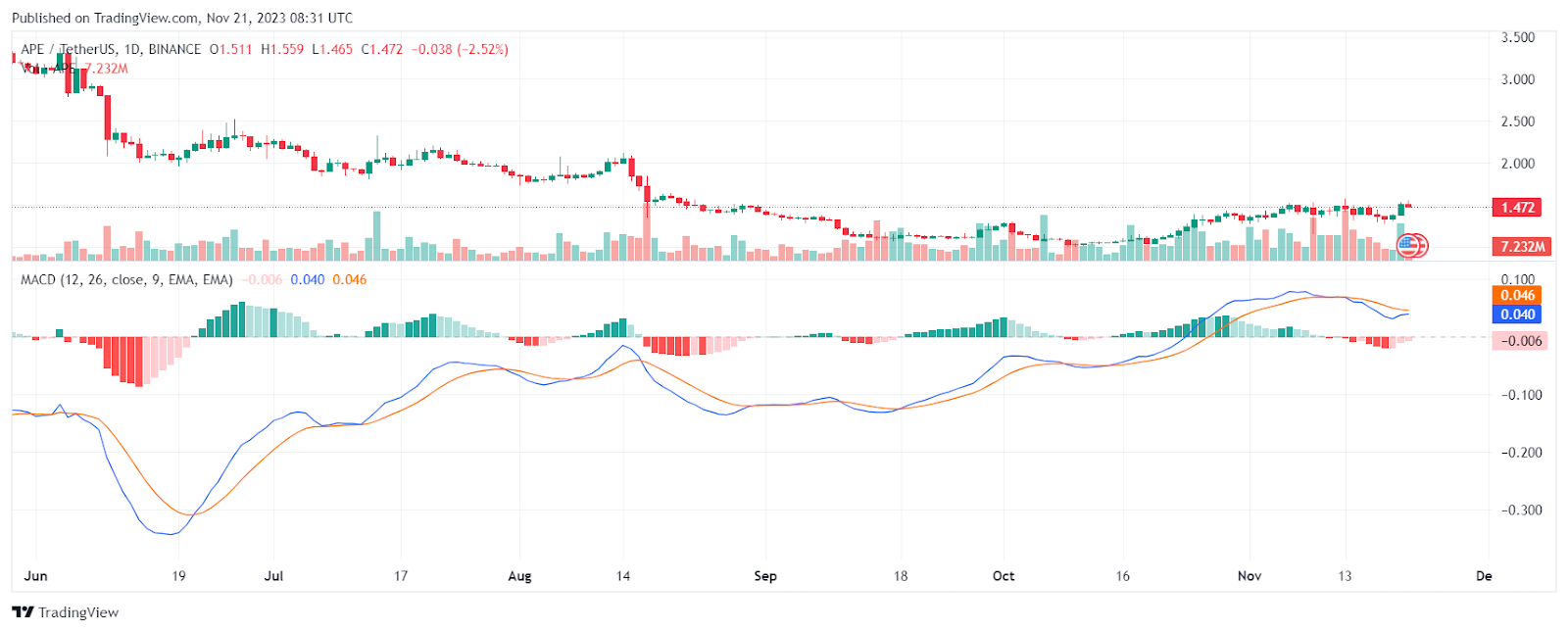Click the 14 date on time axis

click(623, 576)
